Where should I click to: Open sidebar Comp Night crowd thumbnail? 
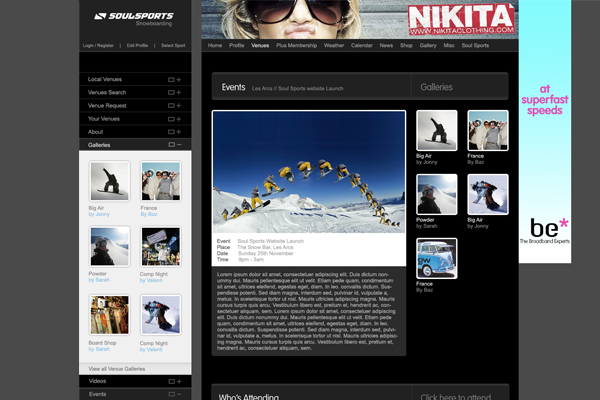point(161,247)
